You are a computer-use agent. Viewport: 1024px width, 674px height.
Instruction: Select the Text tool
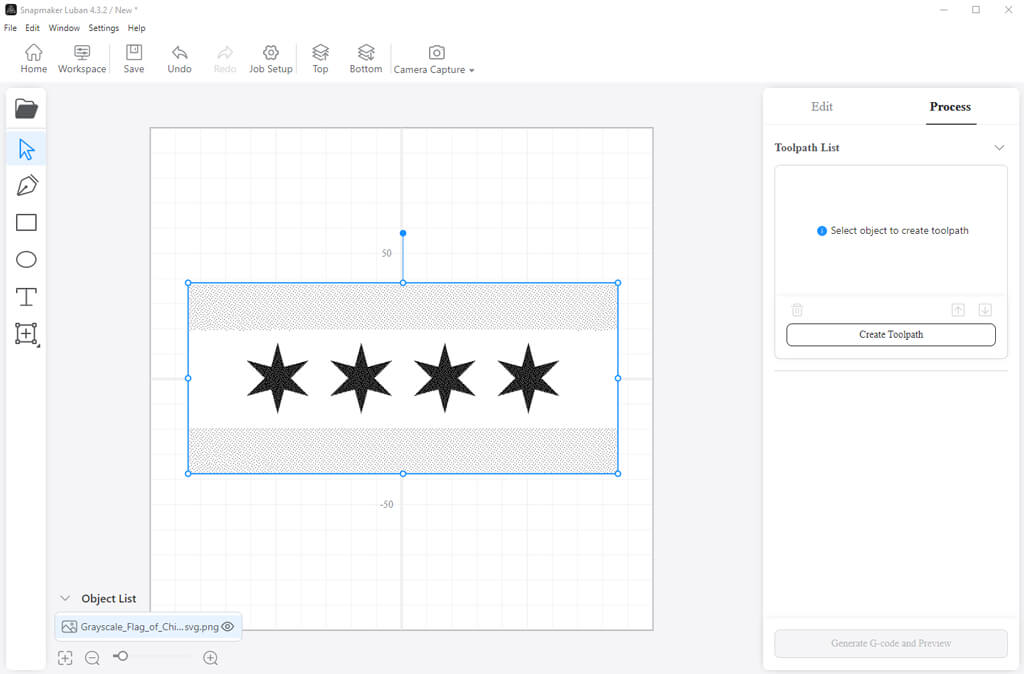(x=26, y=297)
